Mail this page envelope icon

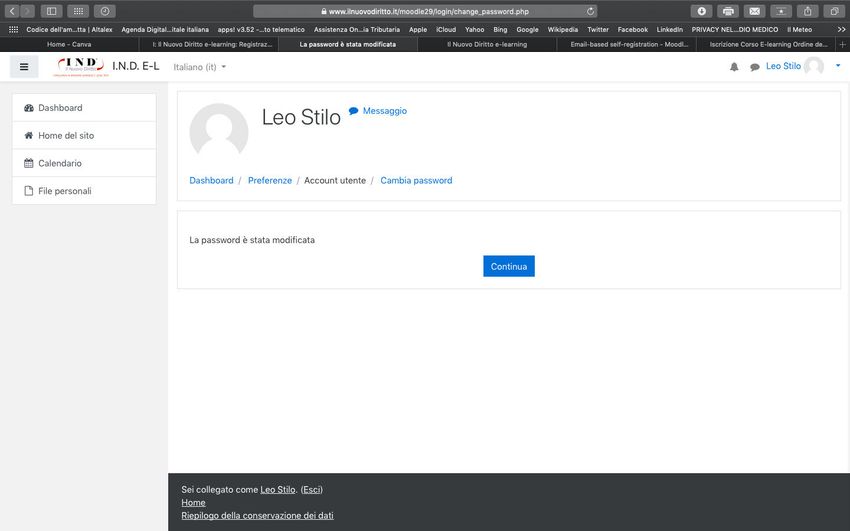[754, 11]
